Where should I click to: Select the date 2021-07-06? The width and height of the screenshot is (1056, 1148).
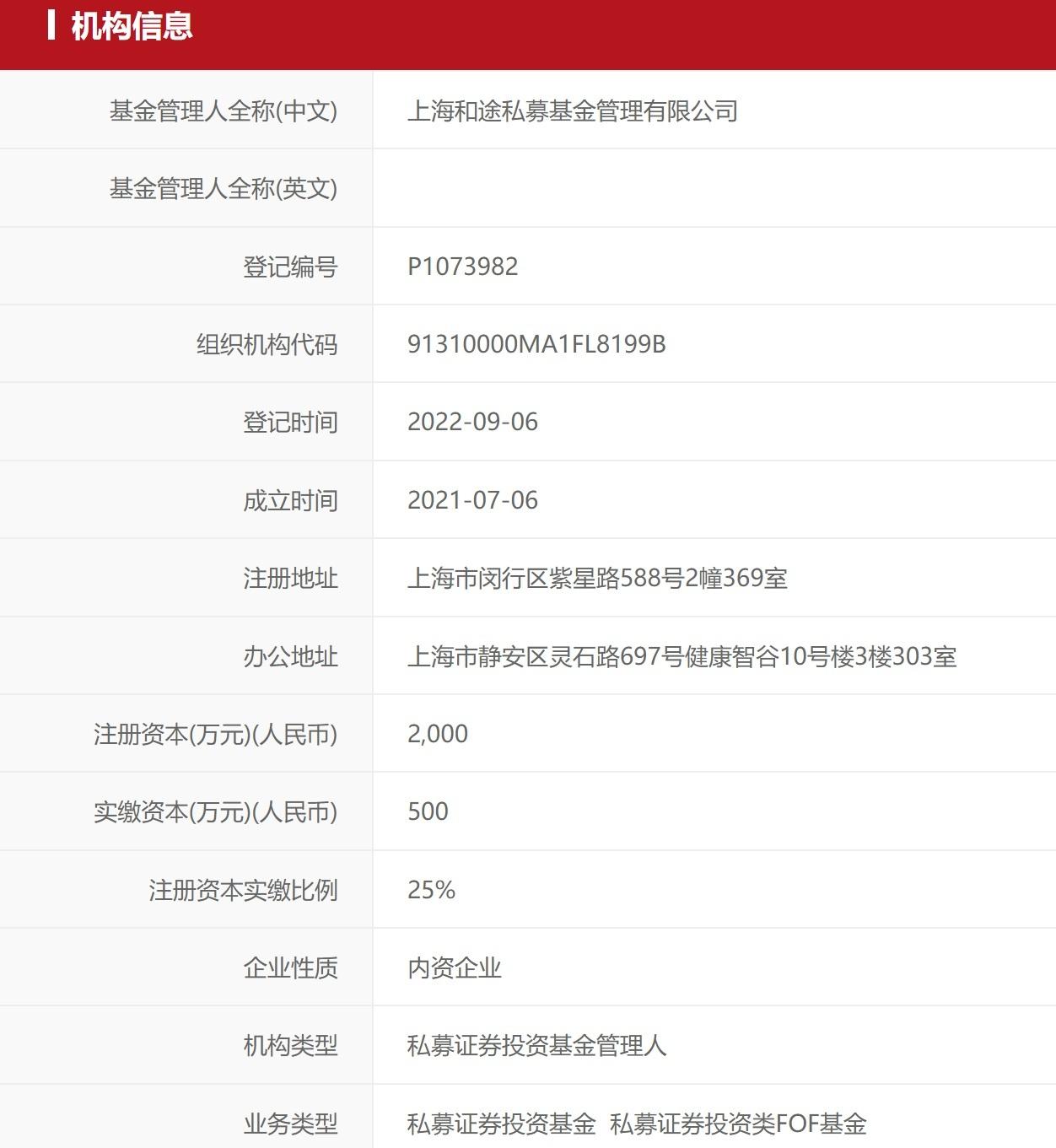472,501
